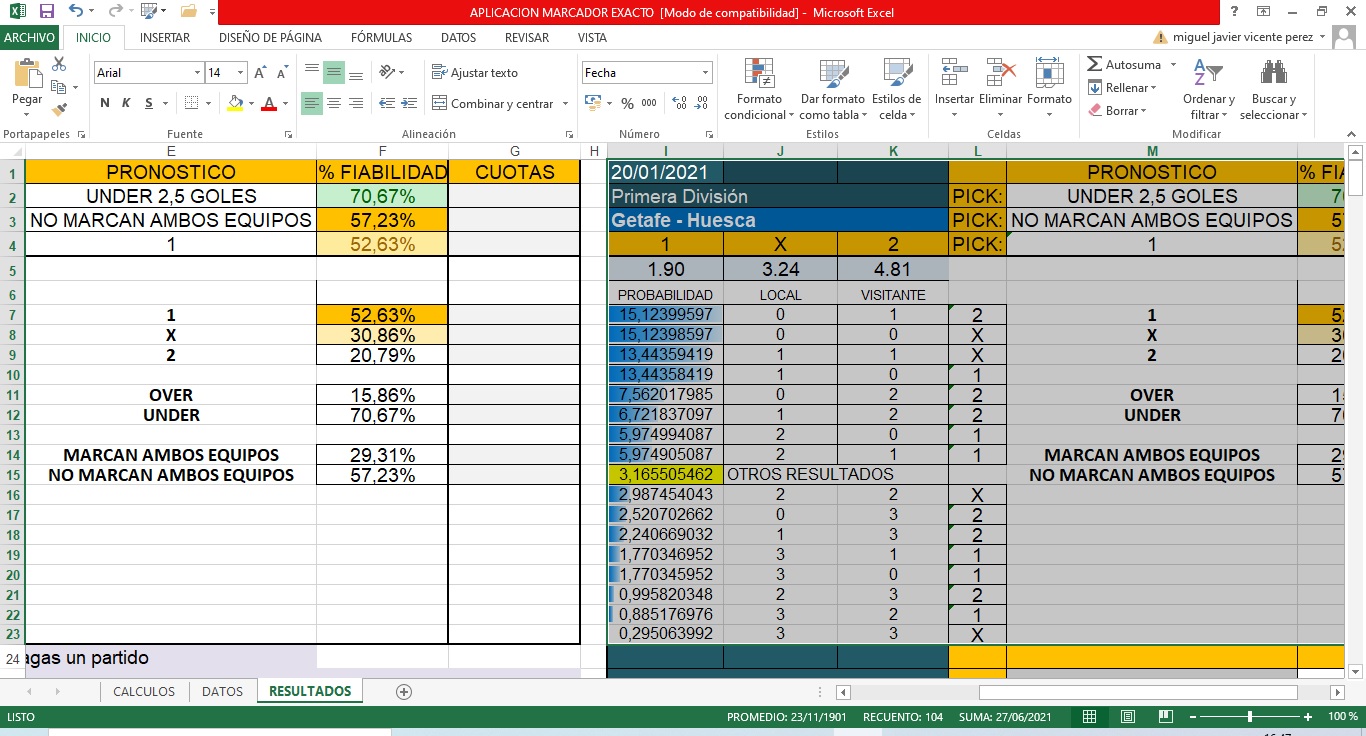Open Buscar y seleccionar binoculars
Screen dimensions: 1366x736
point(1273,89)
